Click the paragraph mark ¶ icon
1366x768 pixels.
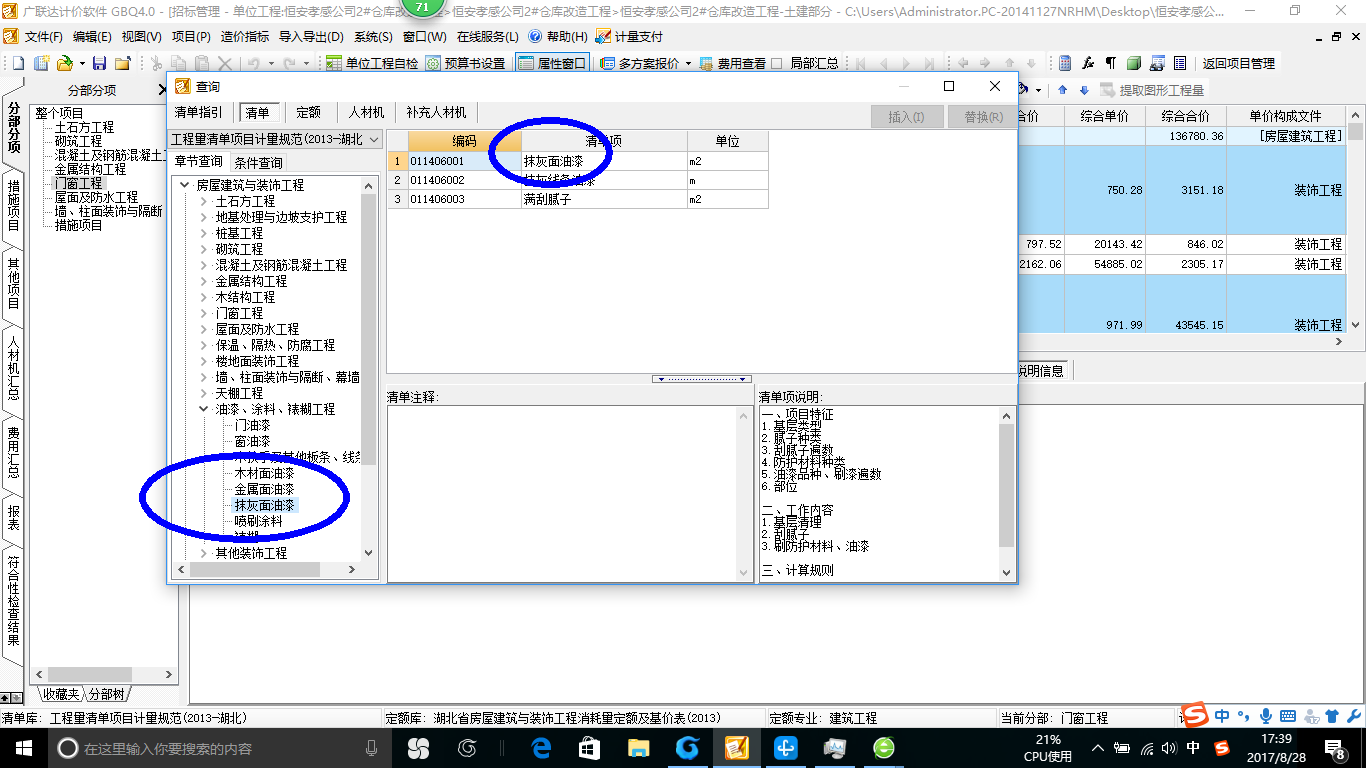coord(1110,63)
